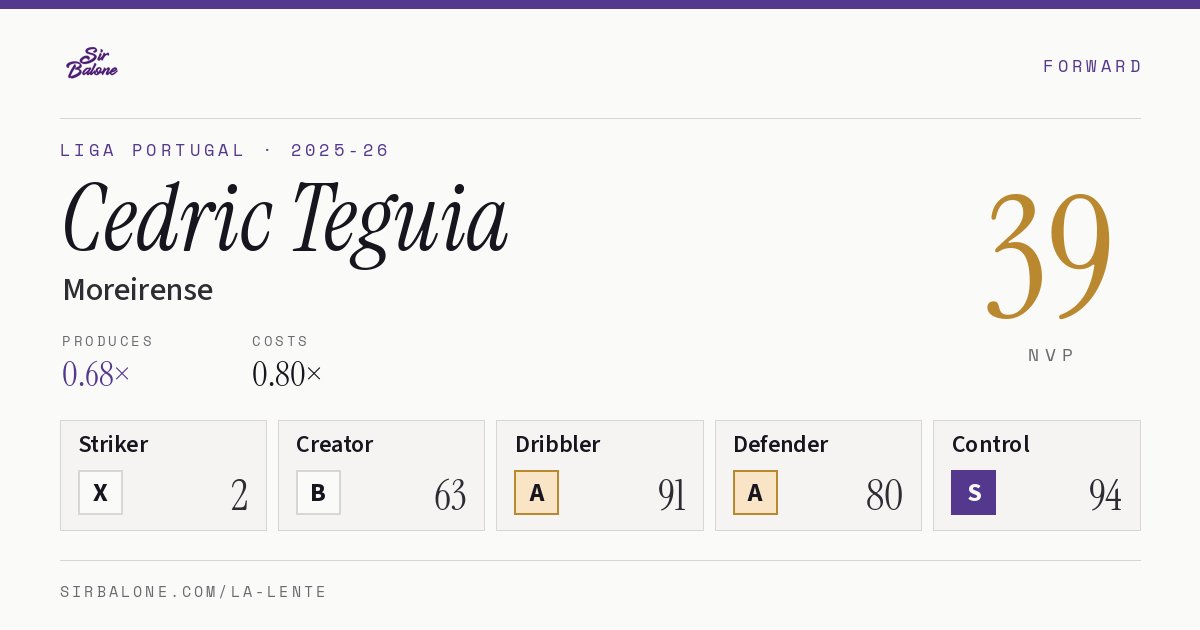1200x630 pixels.
Task: Select the Defender rating card
Action: coord(818,475)
